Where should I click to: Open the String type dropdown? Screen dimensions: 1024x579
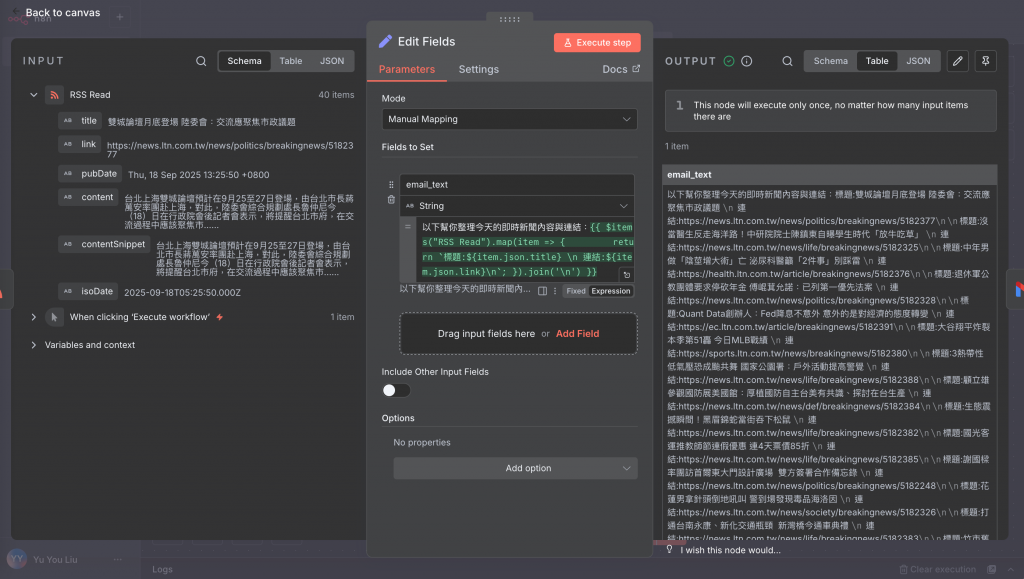click(x=517, y=206)
